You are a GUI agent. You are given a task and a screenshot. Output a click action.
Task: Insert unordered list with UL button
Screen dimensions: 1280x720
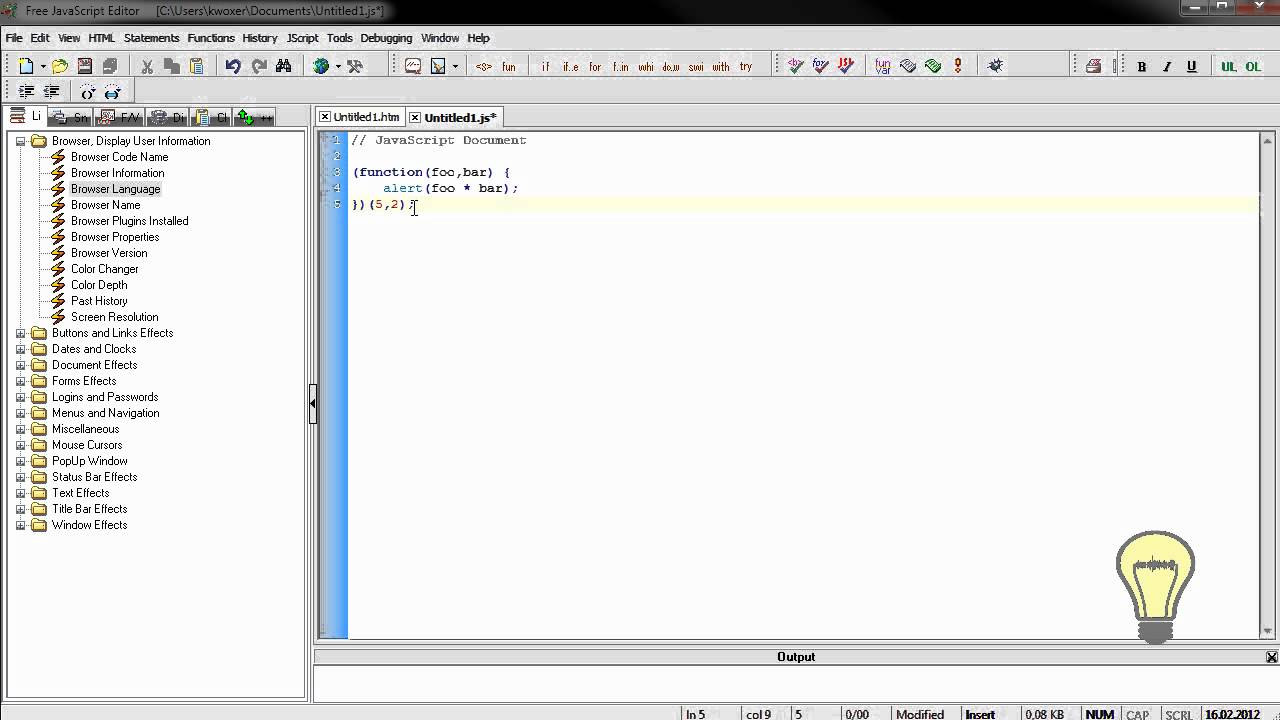[1228, 67]
